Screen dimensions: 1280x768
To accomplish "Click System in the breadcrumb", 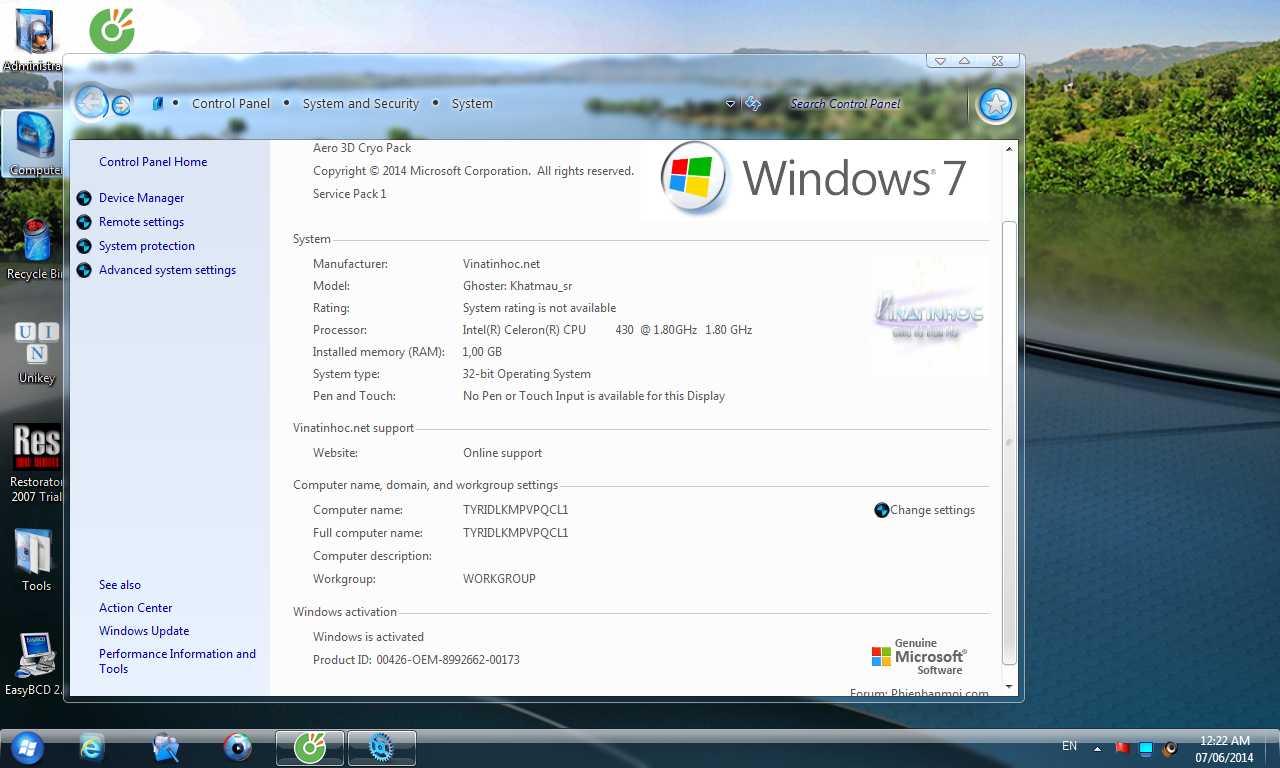I will 472,103.
